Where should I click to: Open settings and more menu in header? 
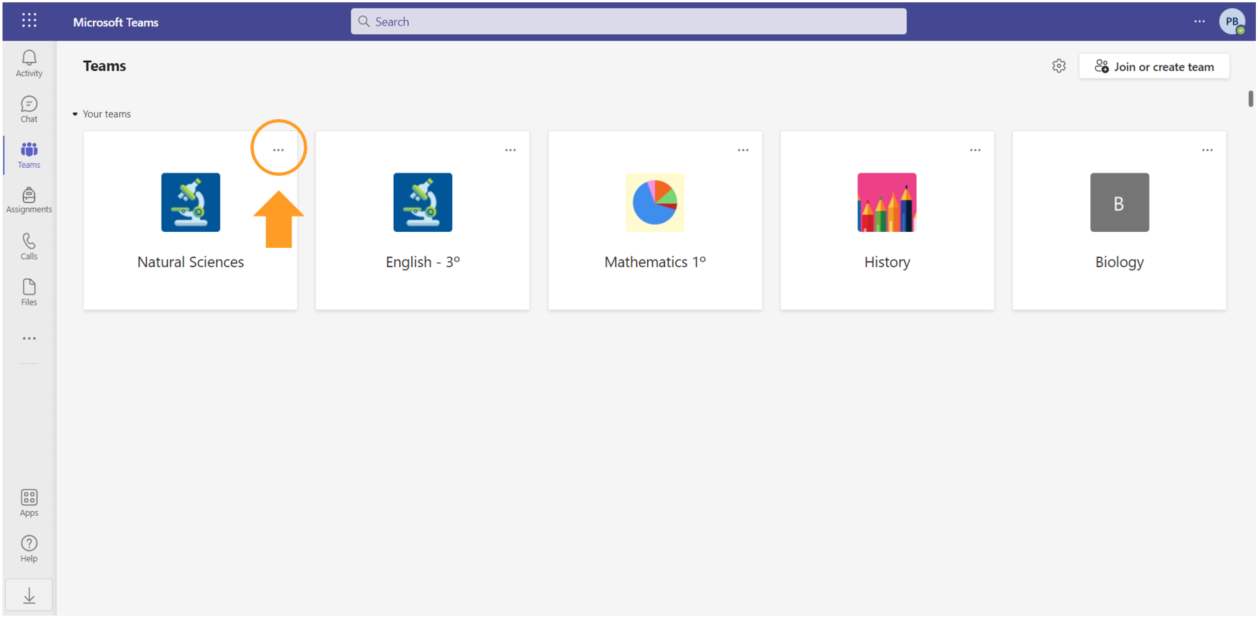(1199, 21)
